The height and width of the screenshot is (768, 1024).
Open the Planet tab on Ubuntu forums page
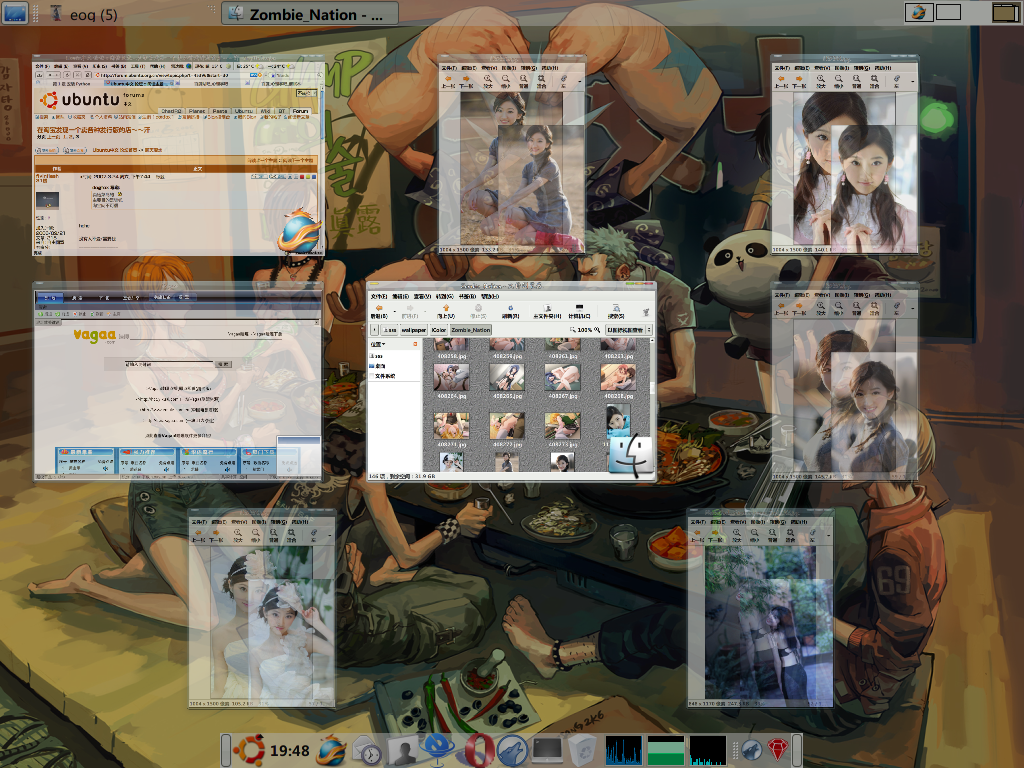tap(197, 111)
